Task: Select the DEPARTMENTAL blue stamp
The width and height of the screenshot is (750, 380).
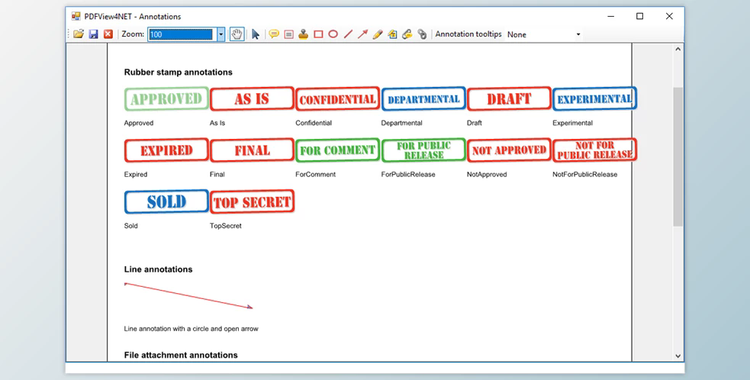Action: point(423,99)
